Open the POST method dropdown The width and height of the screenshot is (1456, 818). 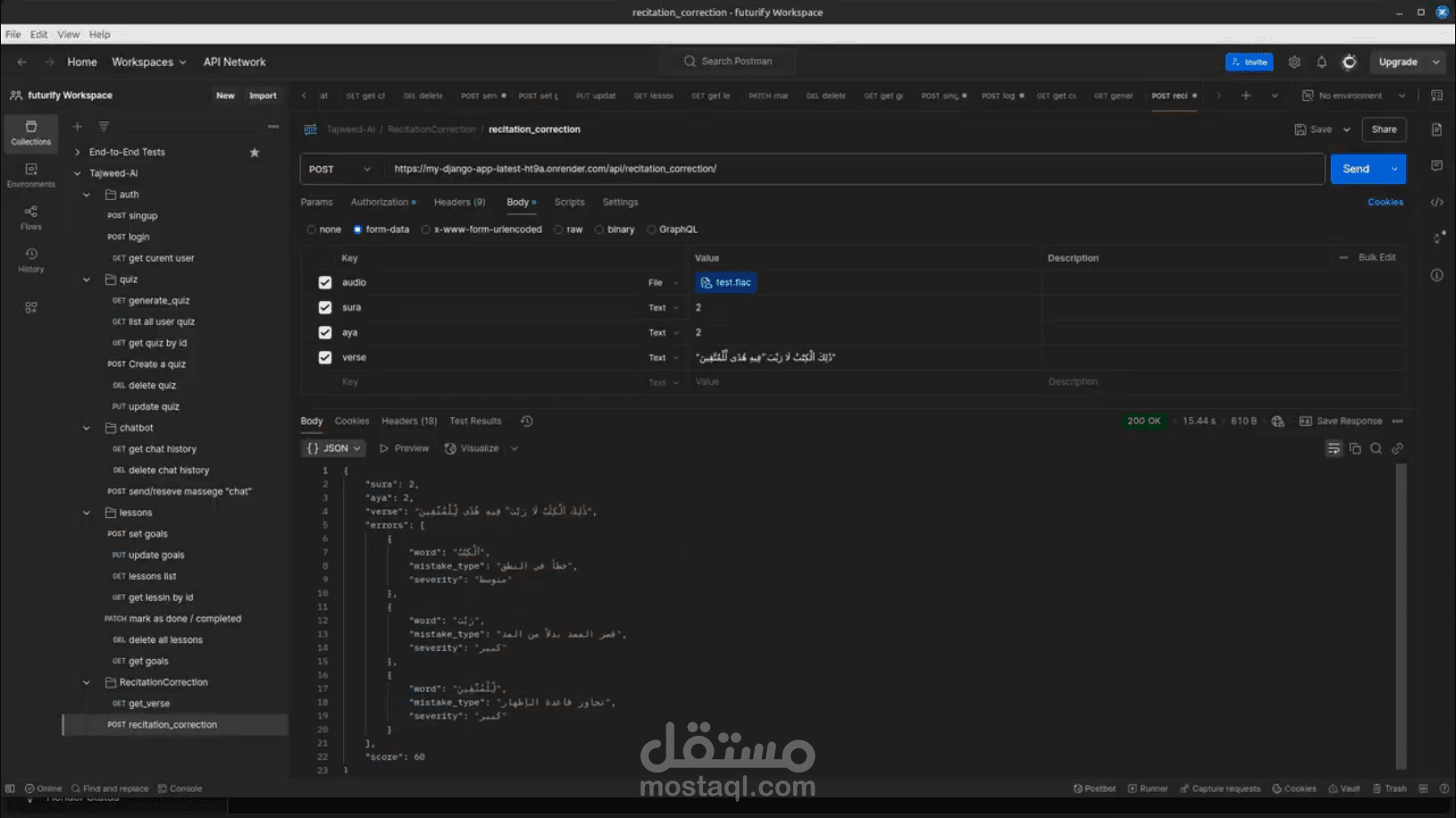click(x=339, y=169)
